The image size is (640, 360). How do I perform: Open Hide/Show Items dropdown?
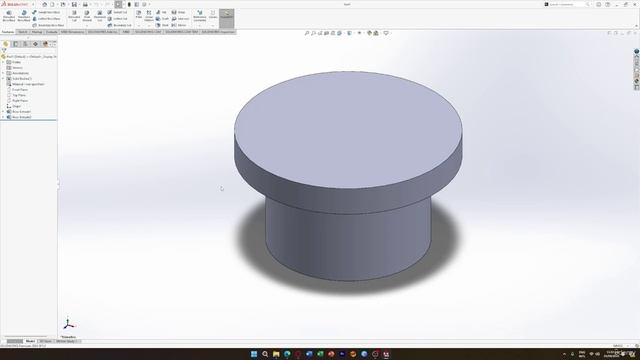point(360,33)
